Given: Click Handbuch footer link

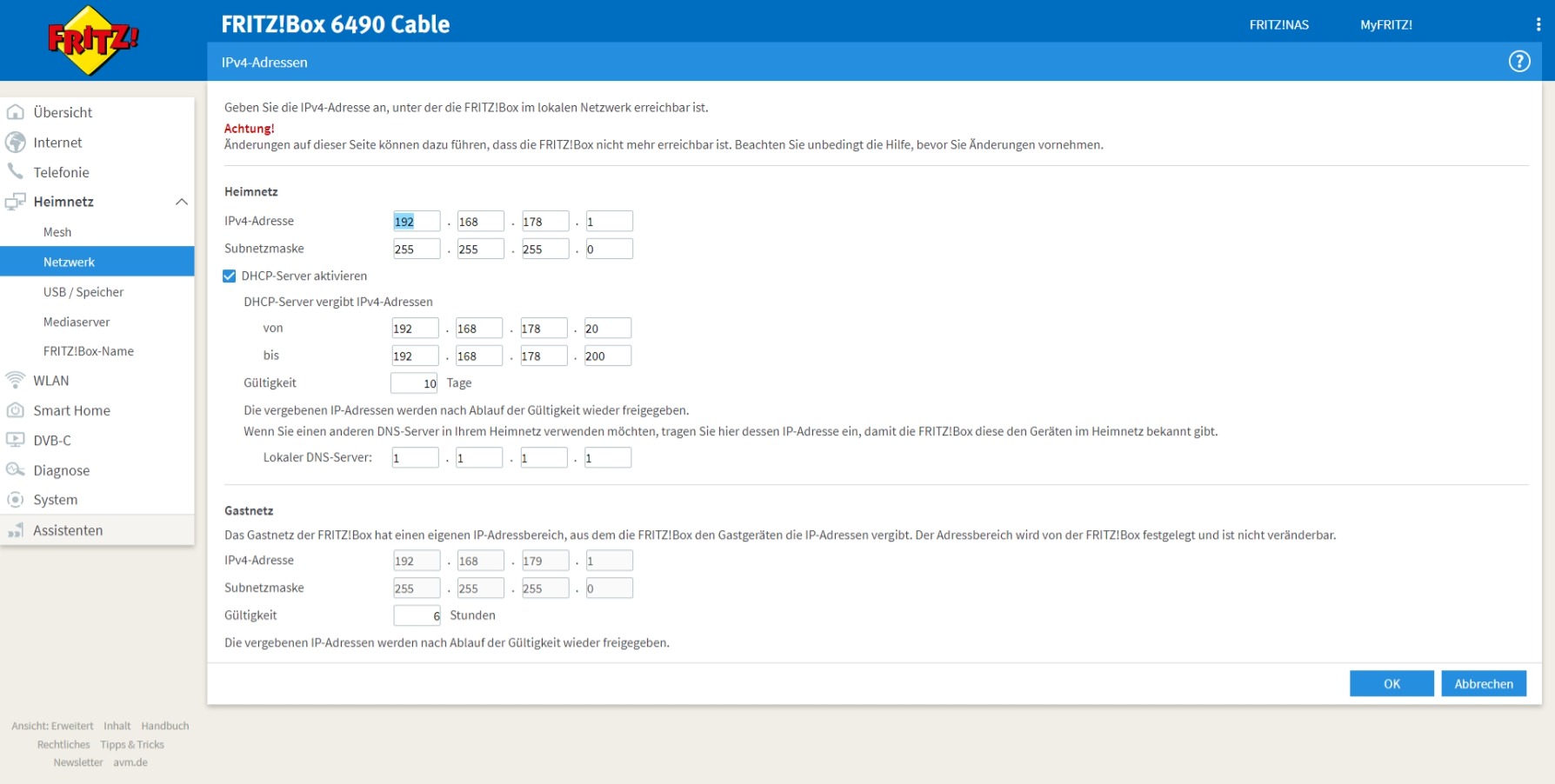Looking at the screenshot, I should tap(165, 726).
